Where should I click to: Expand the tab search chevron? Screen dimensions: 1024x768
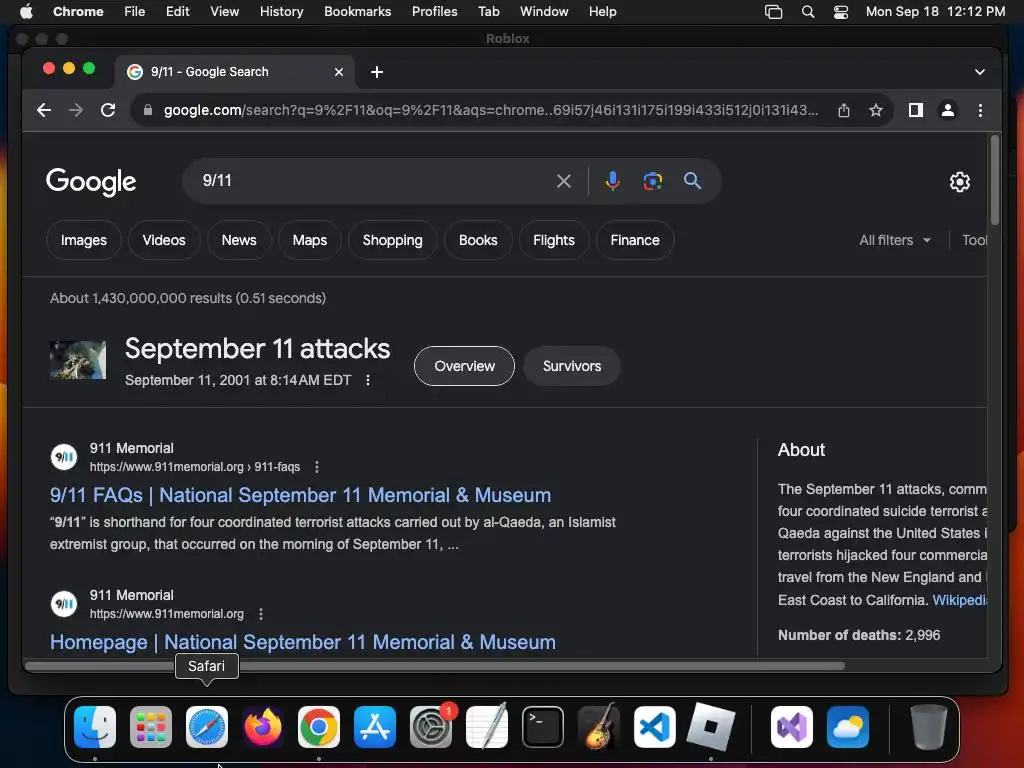coord(980,72)
